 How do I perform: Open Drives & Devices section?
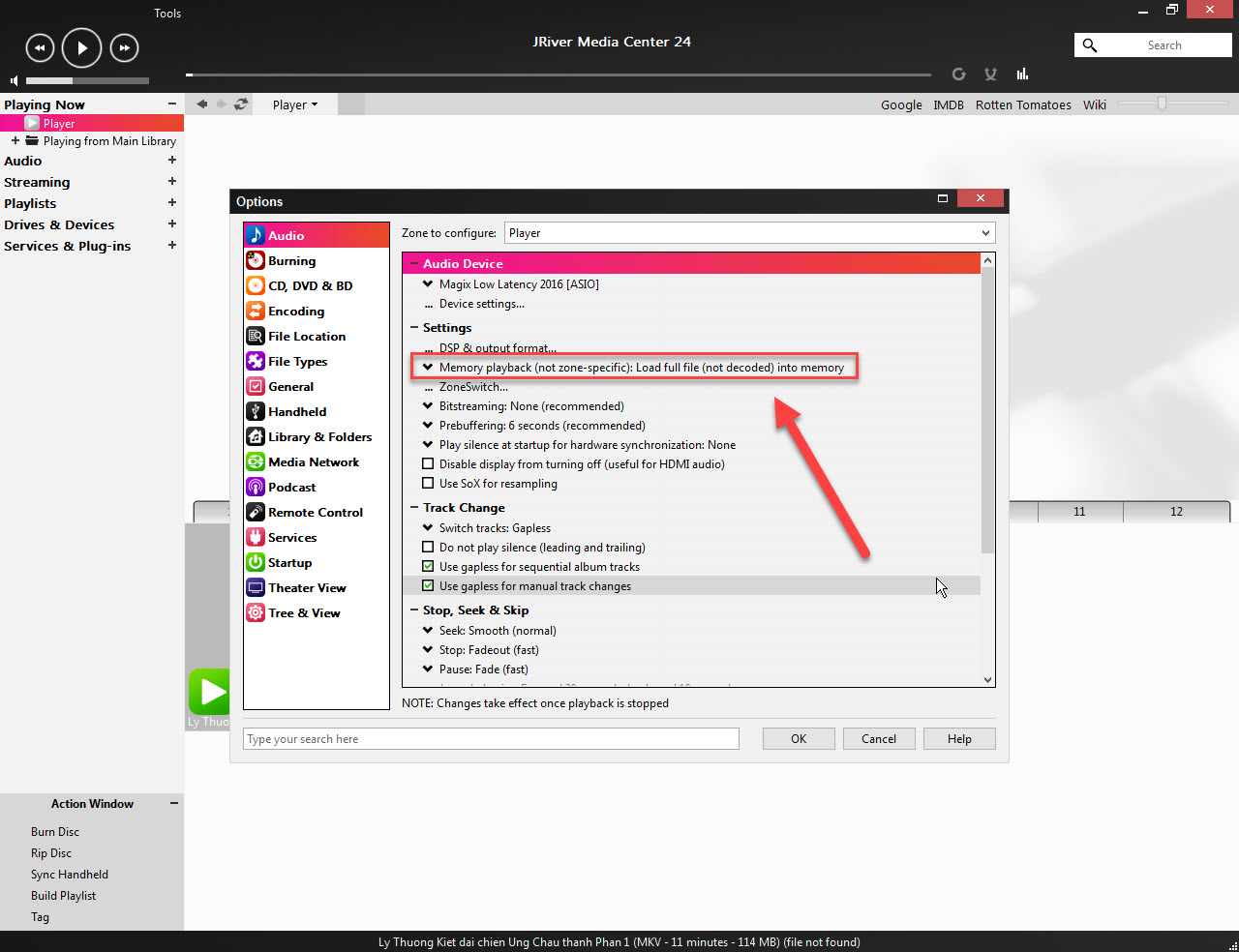click(x=59, y=224)
